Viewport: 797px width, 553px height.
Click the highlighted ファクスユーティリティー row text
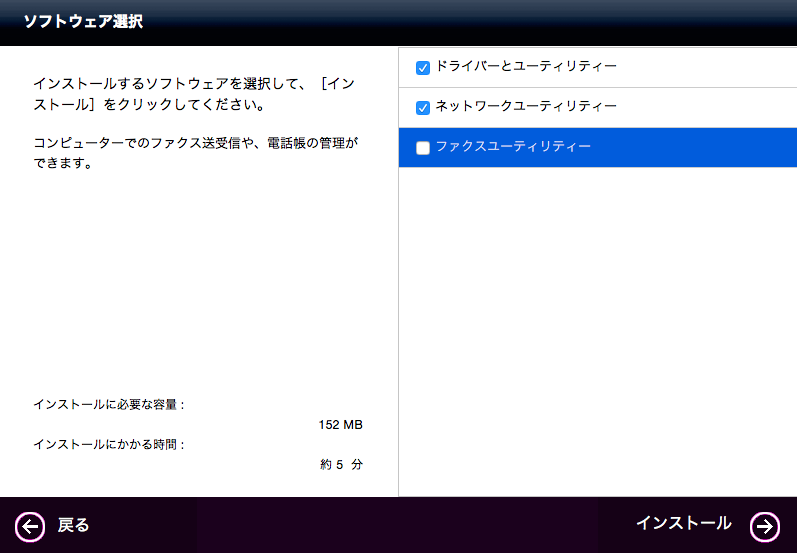pos(513,147)
